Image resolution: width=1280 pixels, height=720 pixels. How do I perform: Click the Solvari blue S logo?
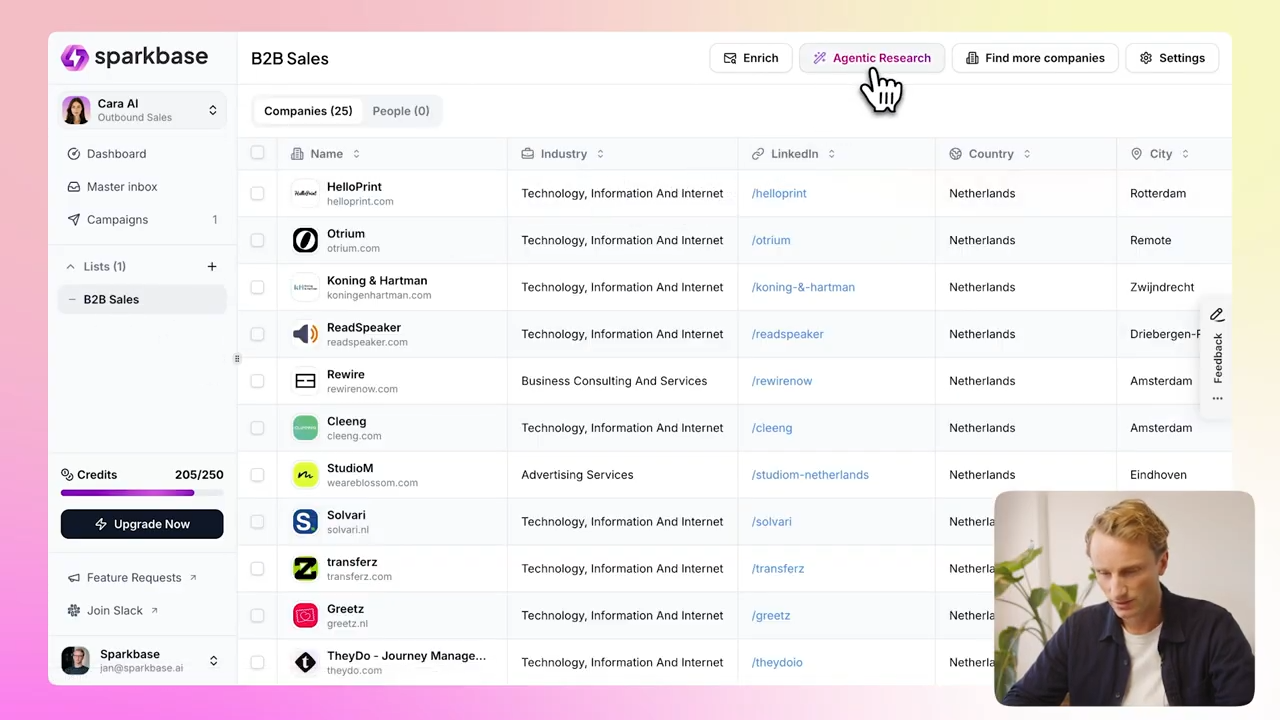coord(305,522)
